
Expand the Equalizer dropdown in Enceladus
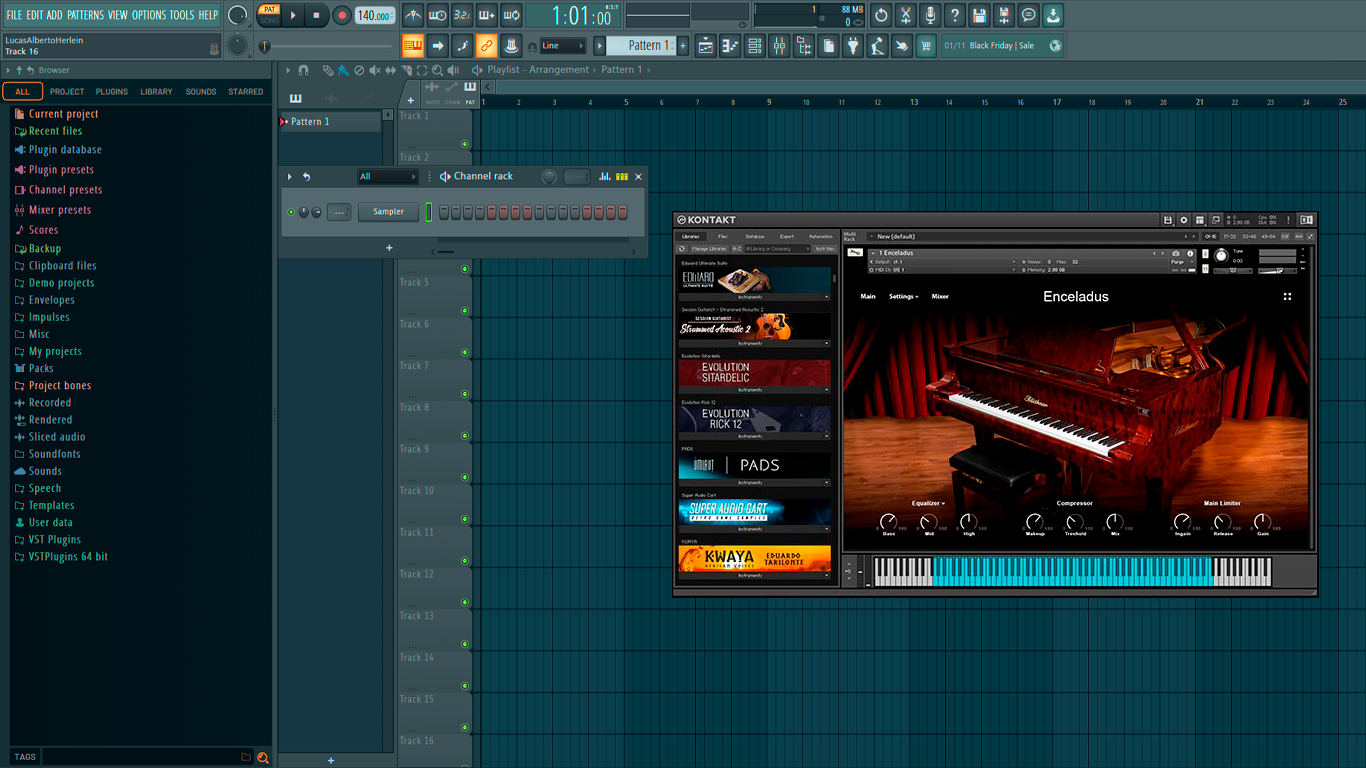928,503
